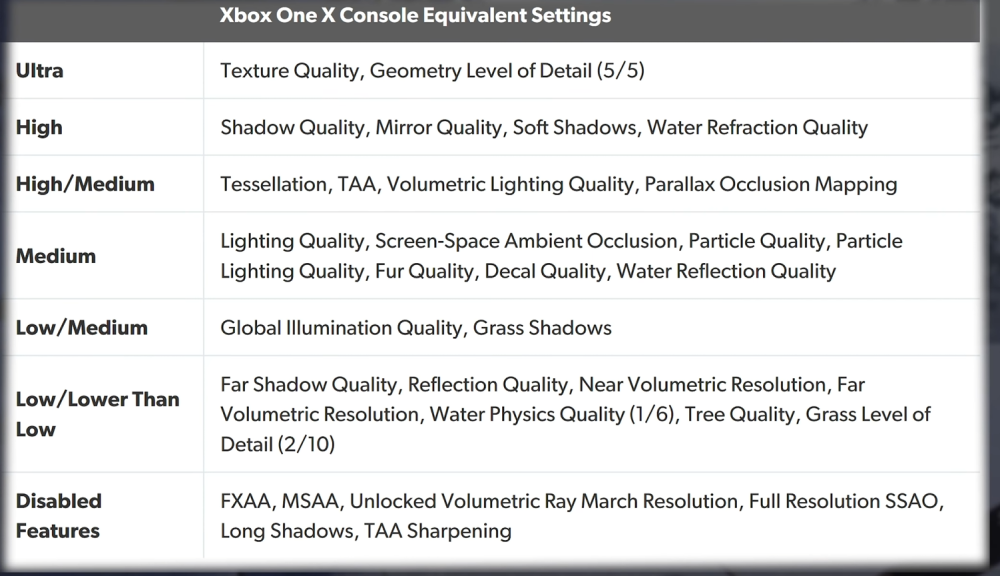Select the High/Medium row label
Screen dimensions: 1000x576
coord(85,184)
